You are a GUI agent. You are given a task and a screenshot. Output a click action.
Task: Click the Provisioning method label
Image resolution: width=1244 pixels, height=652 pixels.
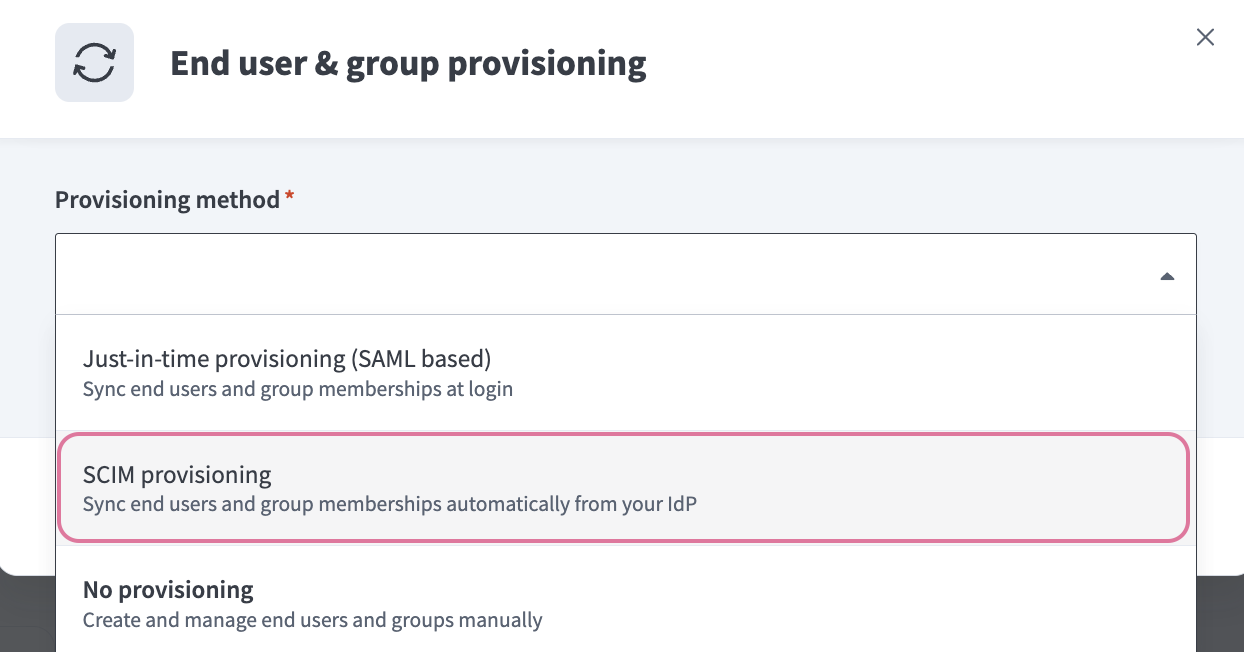[166, 199]
